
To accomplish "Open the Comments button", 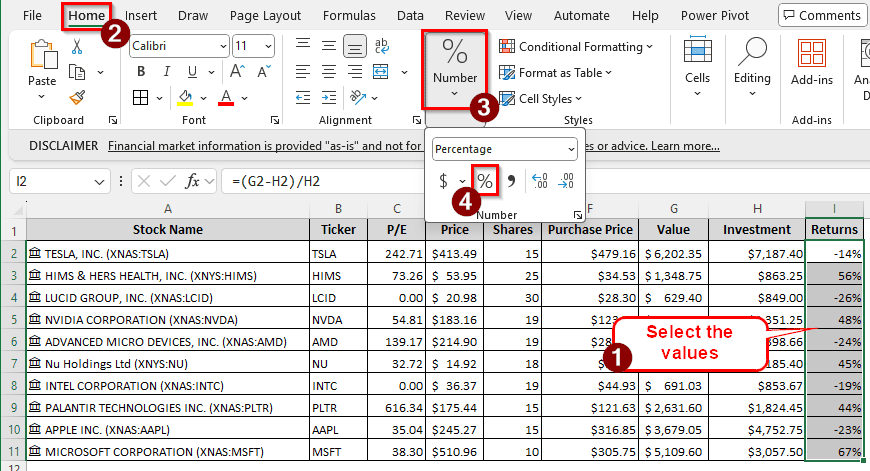I will pyautogui.click(x=822, y=16).
